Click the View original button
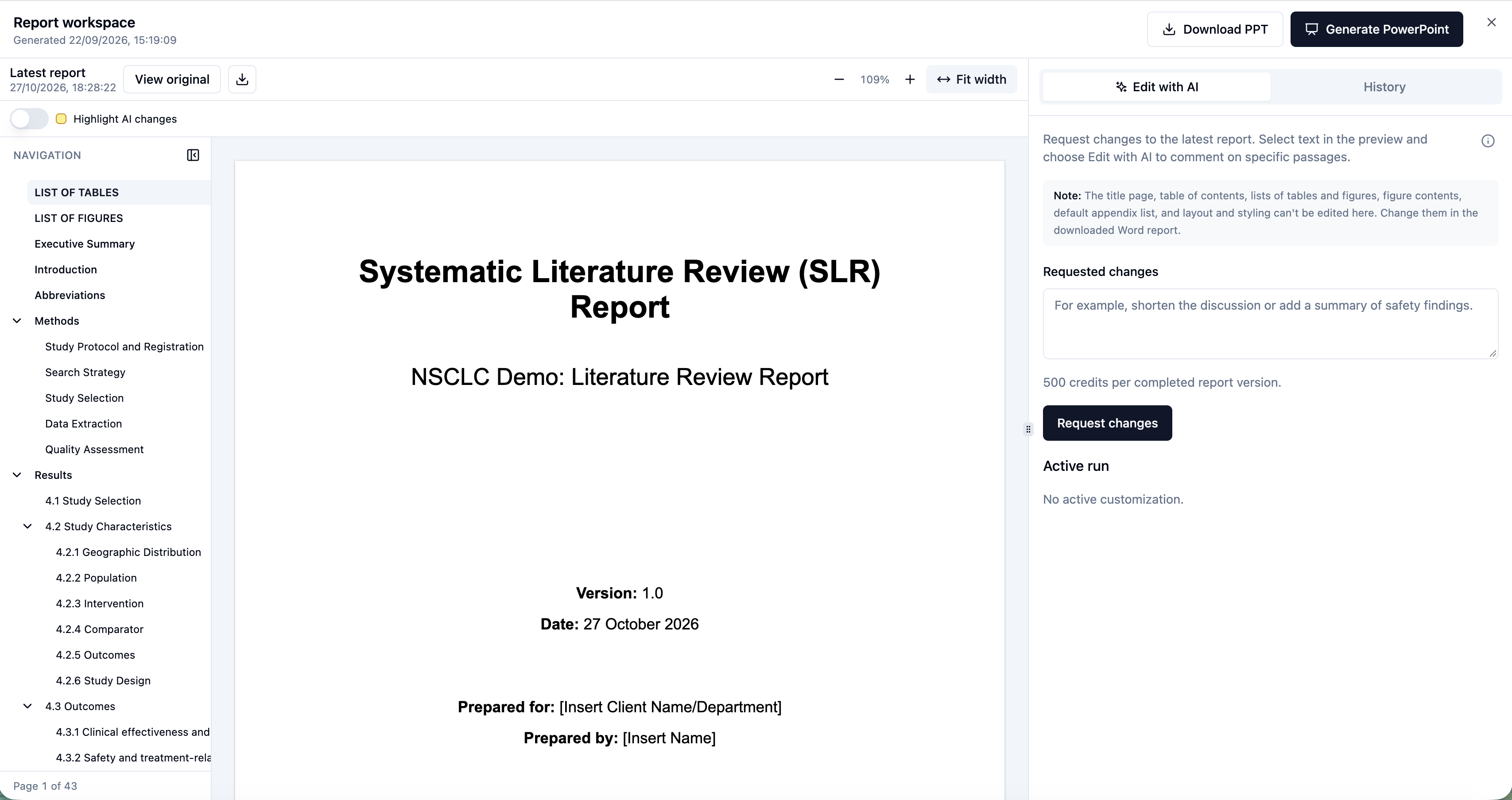The image size is (1512, 800). pyautogui.click(x=172, y=79)
